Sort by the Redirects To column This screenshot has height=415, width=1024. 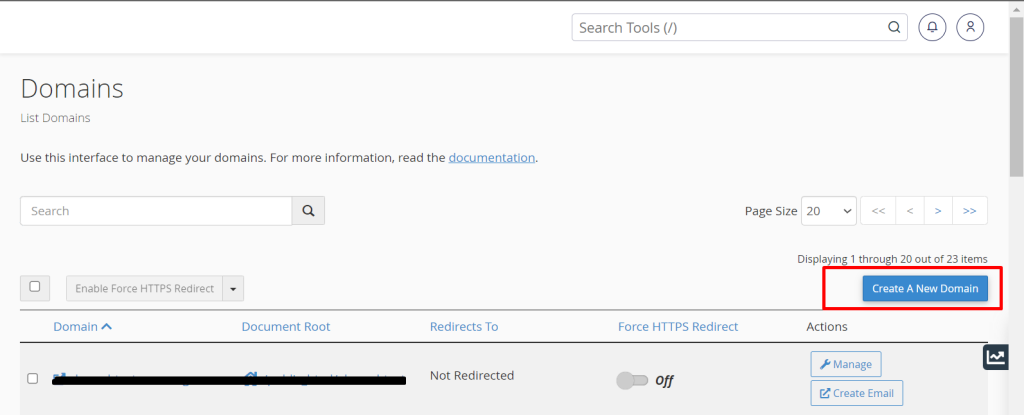point(463,327)
